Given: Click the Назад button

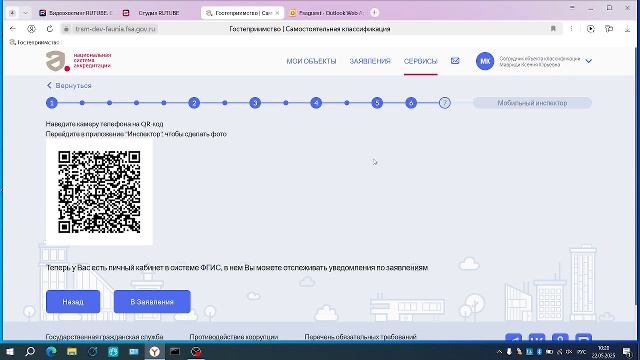Looking at the screenshot, I should tap(73, 302).
